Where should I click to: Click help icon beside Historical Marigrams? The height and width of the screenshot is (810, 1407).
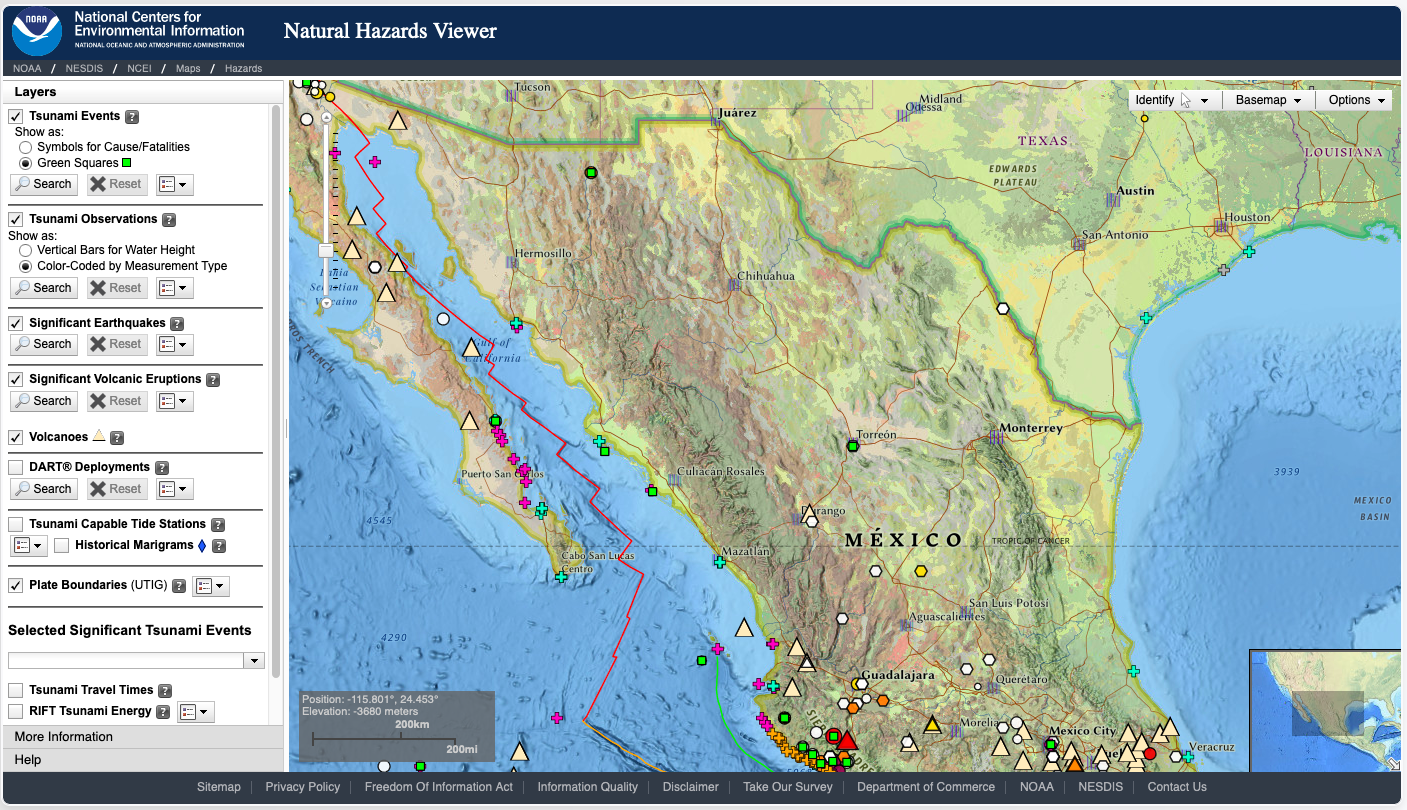point(219,546)
